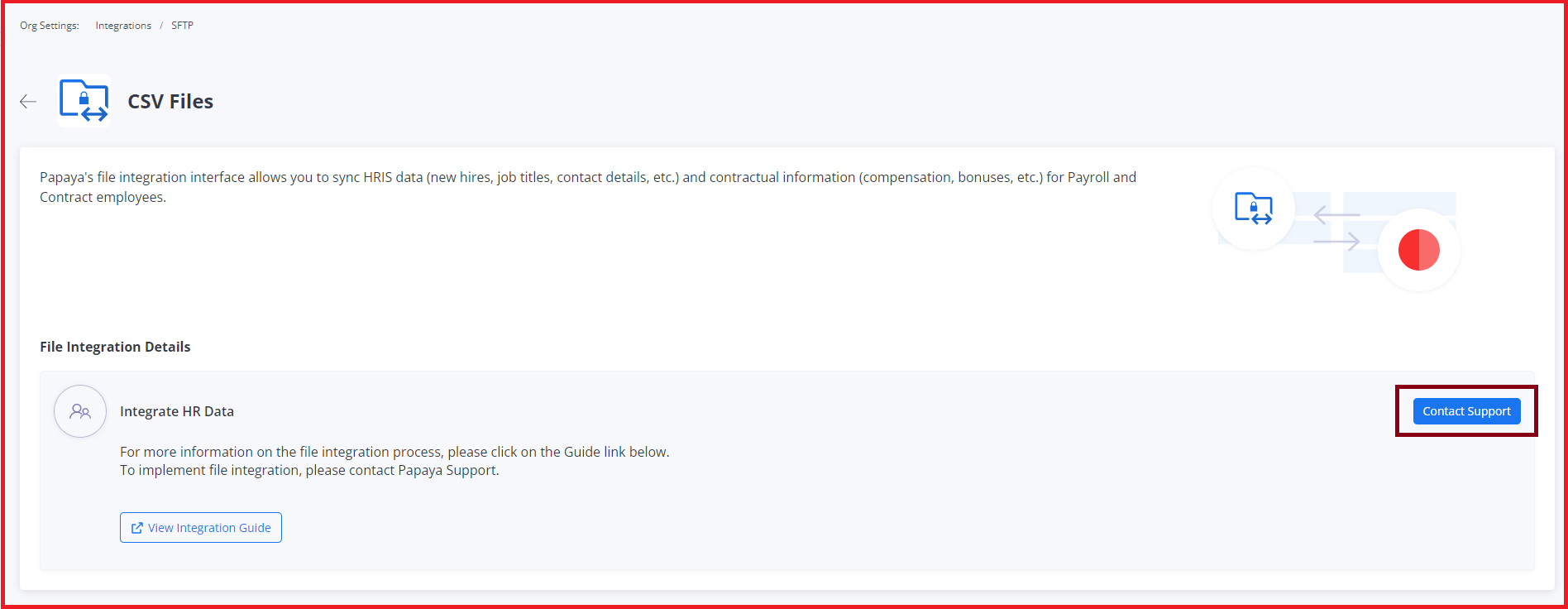Open the View Integration Guide button
The width and height of the screenshot is (1568, 609).
tap(201, 528)
